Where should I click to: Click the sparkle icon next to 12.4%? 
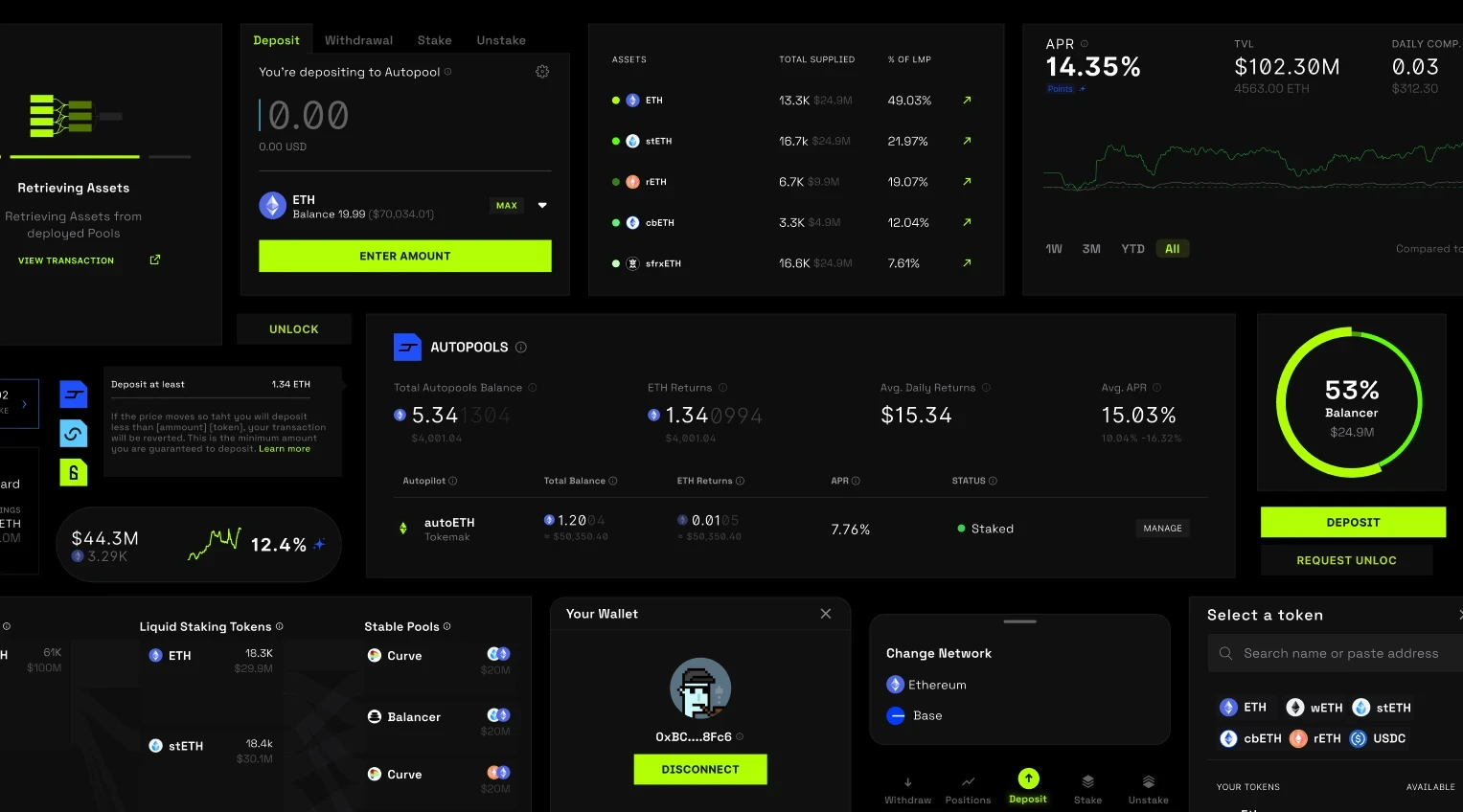coord(320,544)
